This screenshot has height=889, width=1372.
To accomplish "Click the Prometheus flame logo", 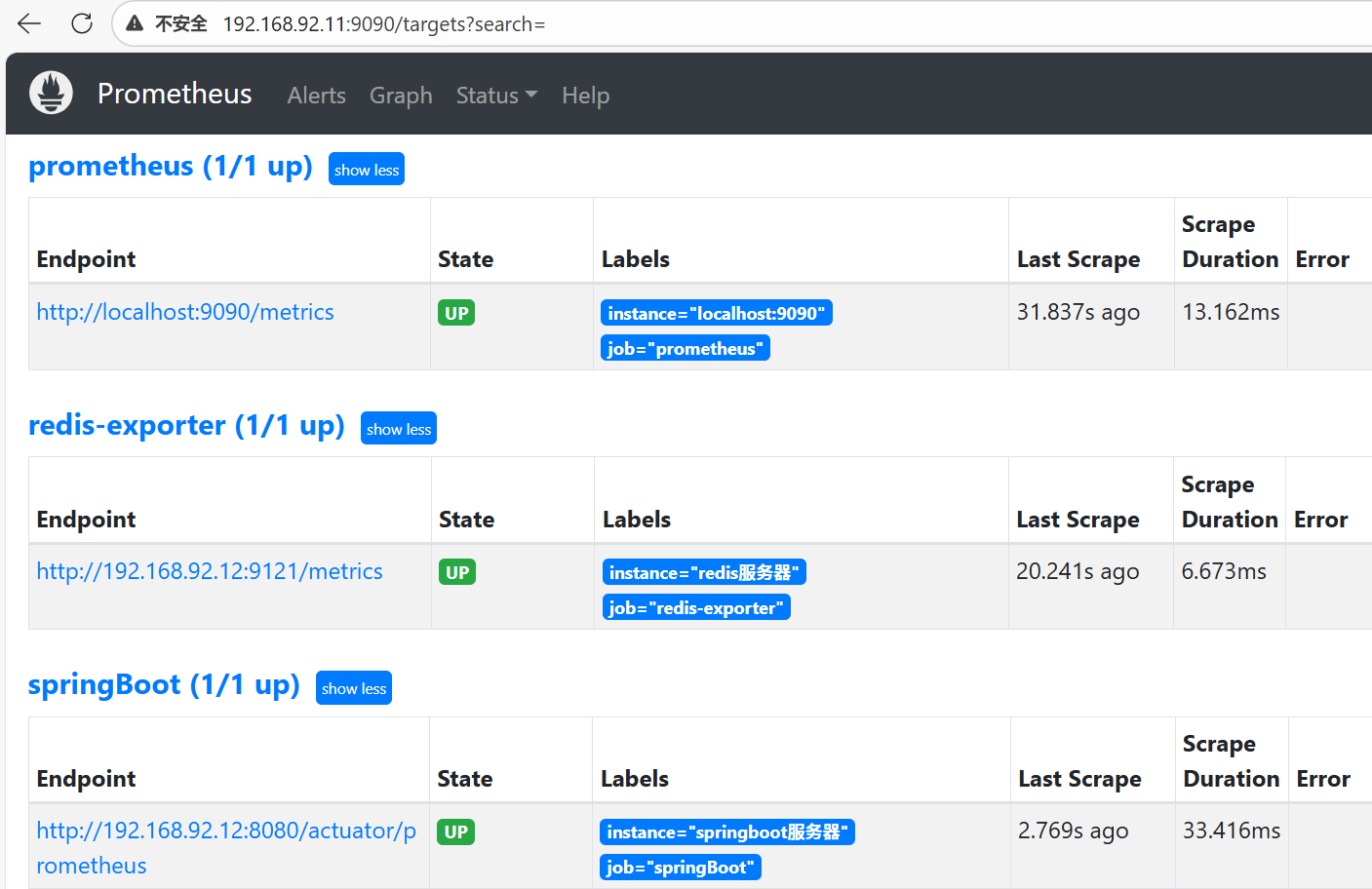I will [x=52, y=94].
